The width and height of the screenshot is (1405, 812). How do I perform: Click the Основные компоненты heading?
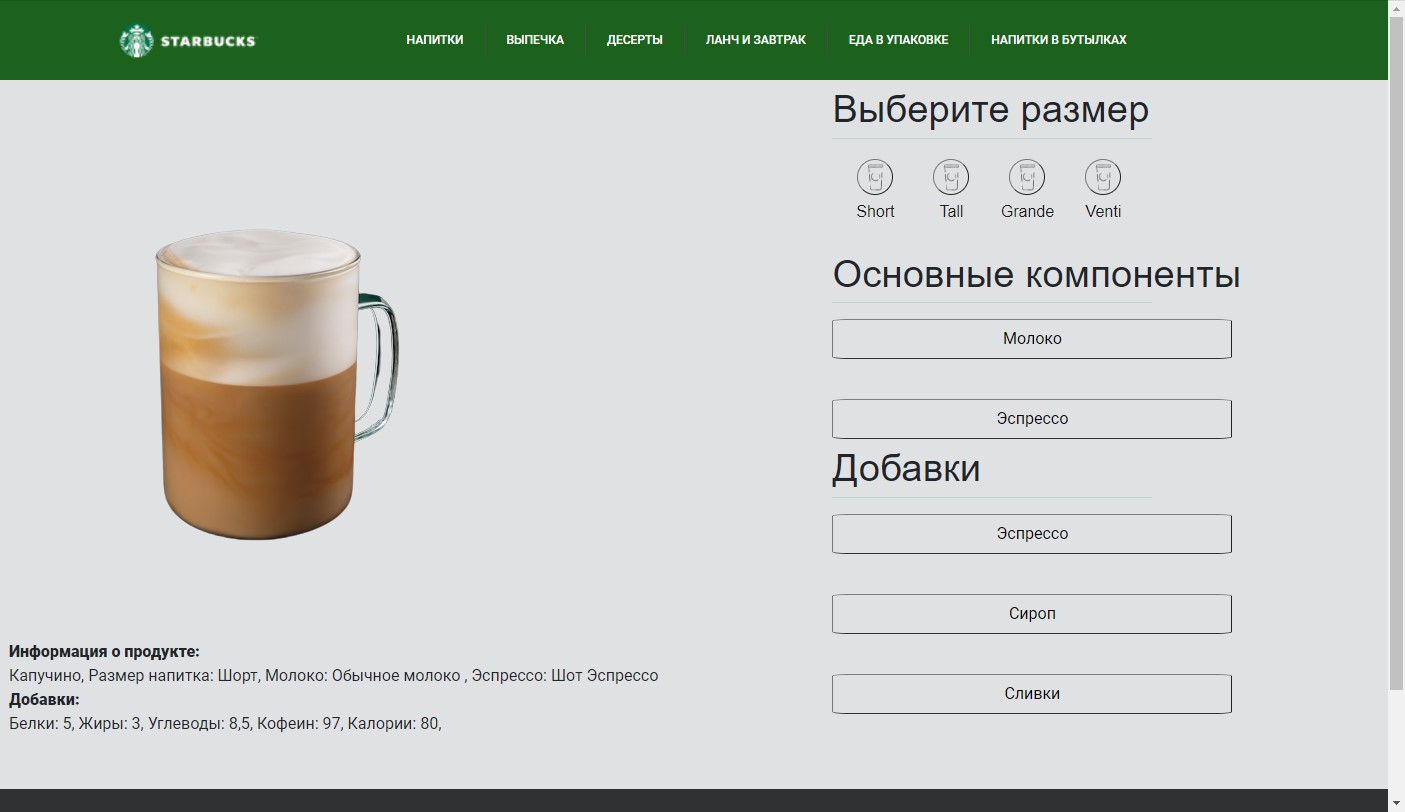point(1036,274)
